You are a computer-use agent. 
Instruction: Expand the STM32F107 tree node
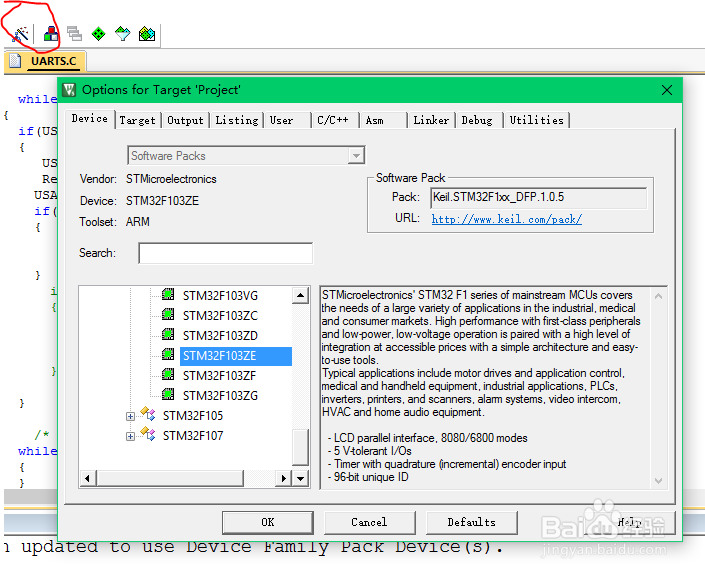tap(130, 436)
